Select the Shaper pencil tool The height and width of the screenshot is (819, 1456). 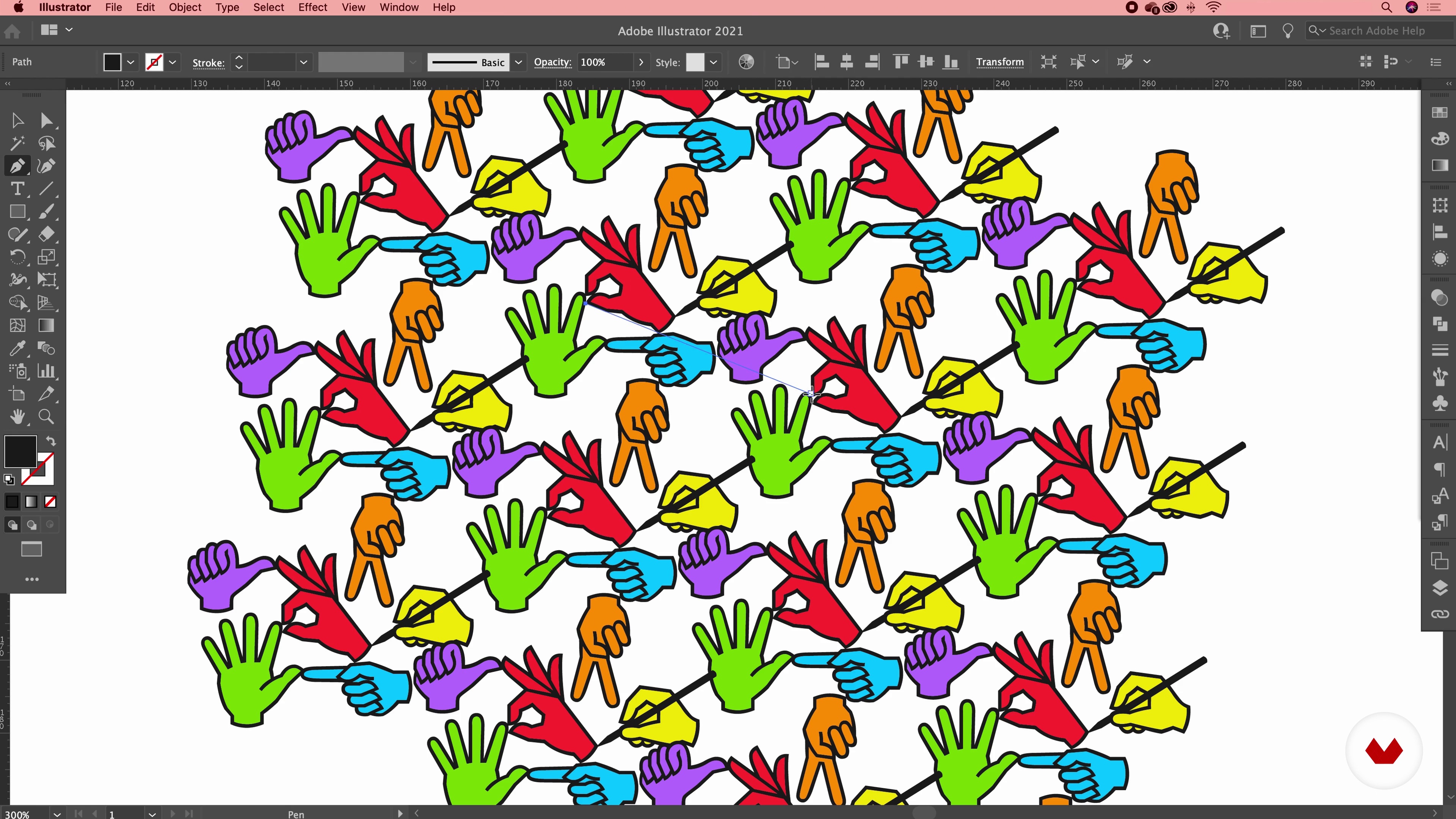(x=17, y=234)
